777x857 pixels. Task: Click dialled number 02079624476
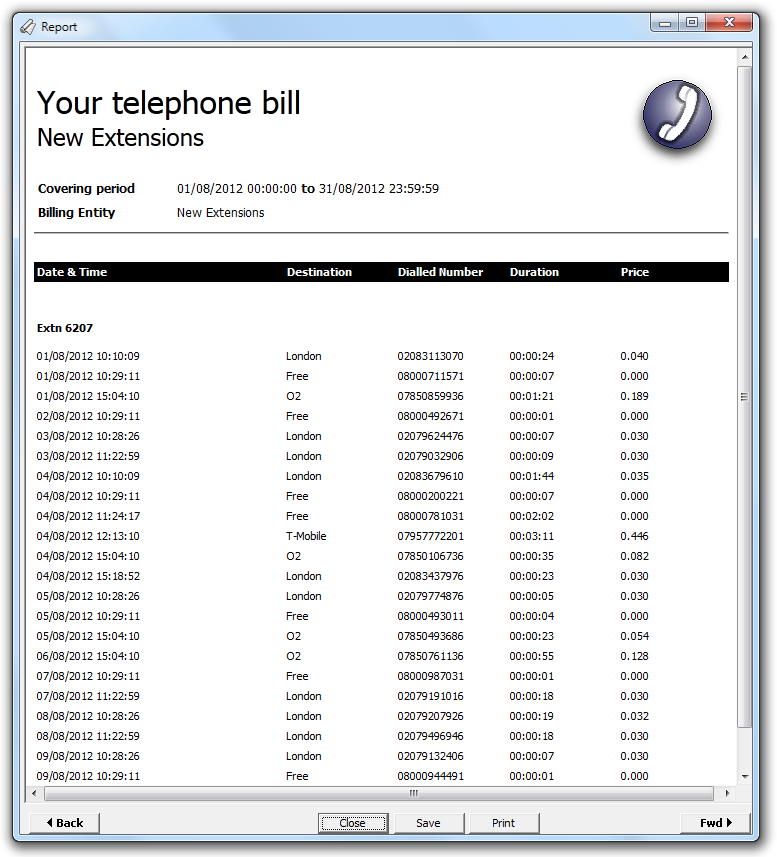[x=430, y=436]
